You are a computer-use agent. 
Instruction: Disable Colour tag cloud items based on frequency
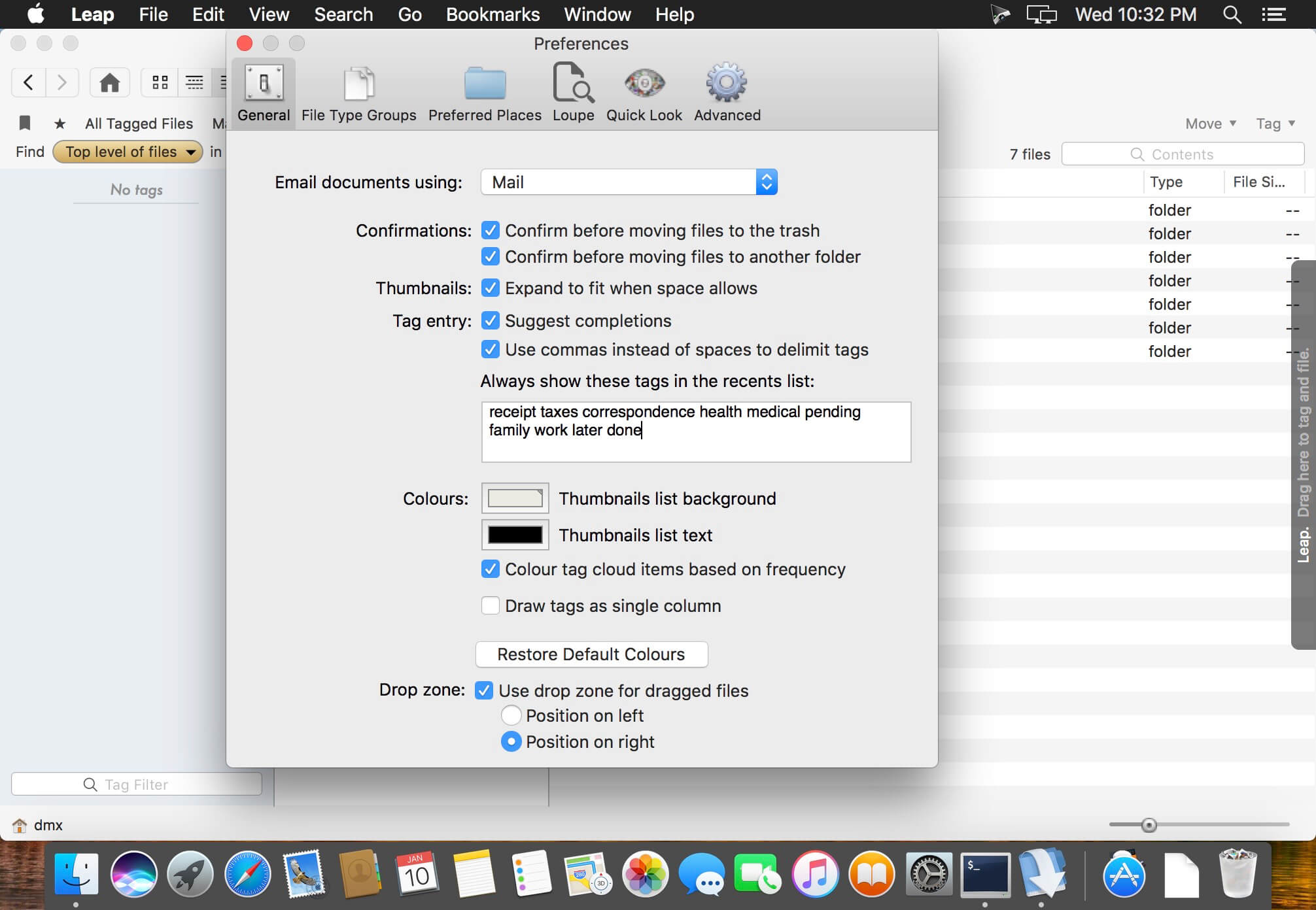pyautogui.click(x=490, y=569)
